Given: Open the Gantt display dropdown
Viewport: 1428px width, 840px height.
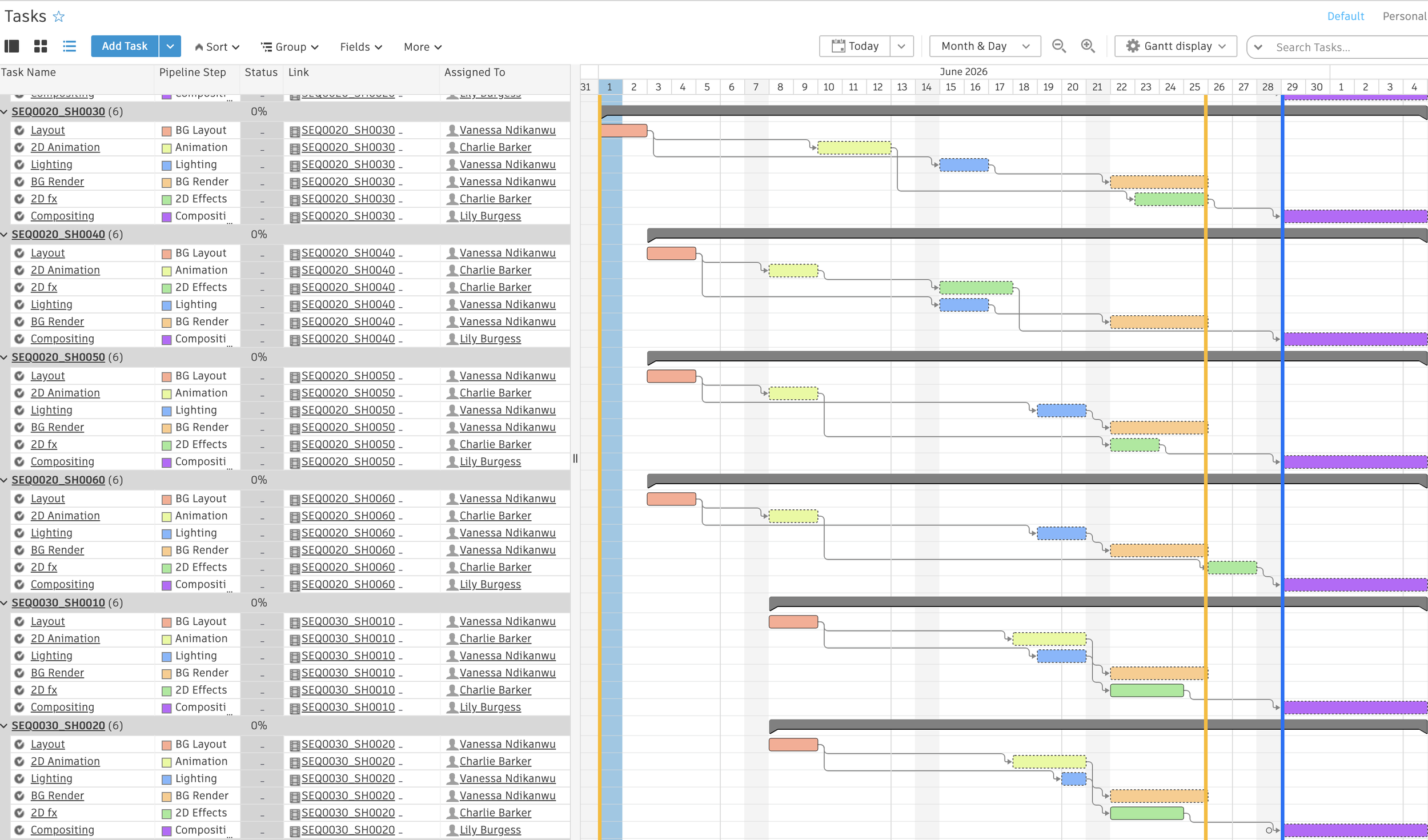Looking at the screenshot, I should (x=1176, y=46).
